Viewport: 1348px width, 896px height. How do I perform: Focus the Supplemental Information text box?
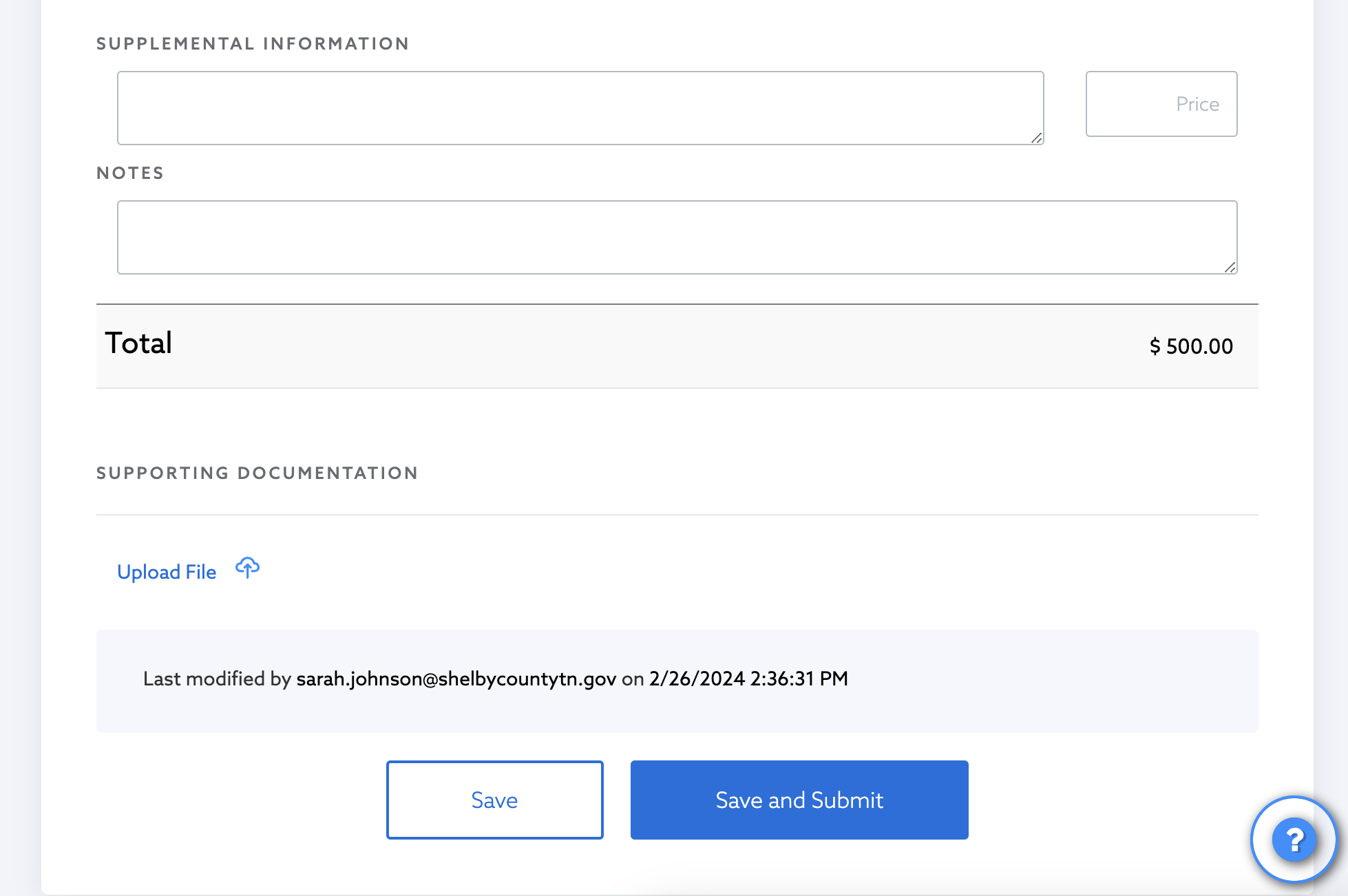580,108
